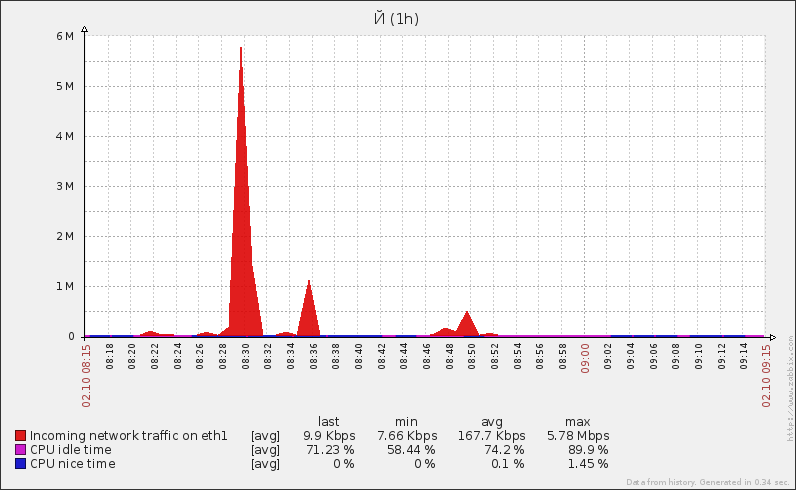This screenshot has width=796, height=490.
Task: Click the 'avg' column header
Action: (492, 422)
